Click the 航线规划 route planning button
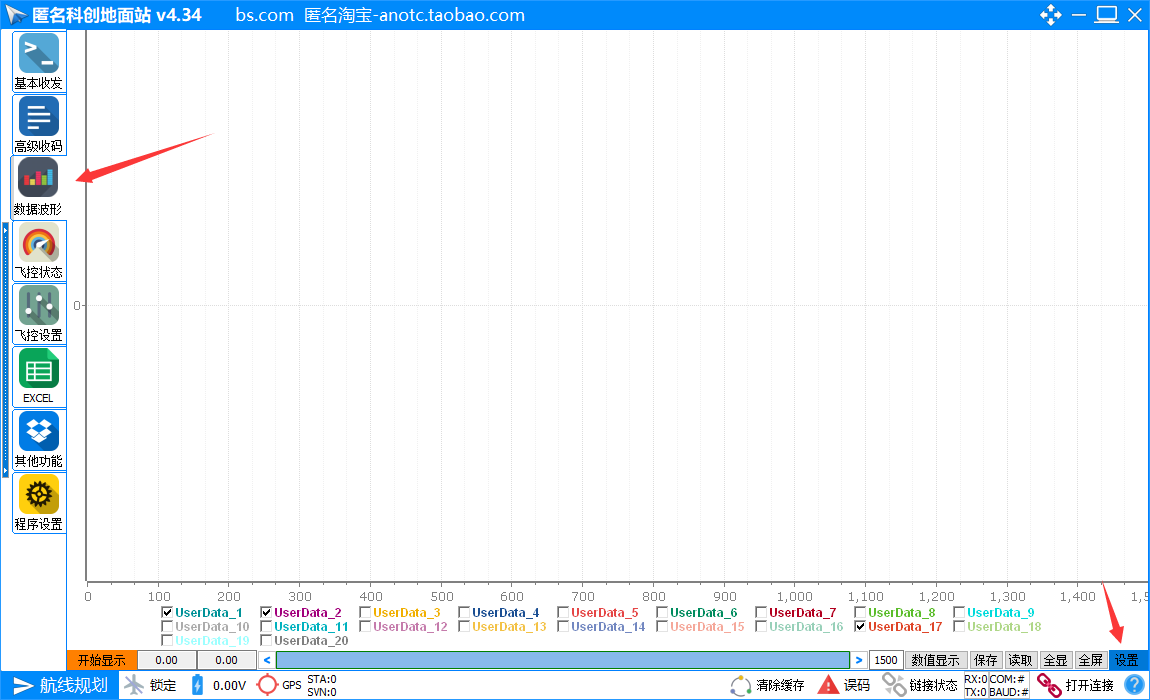Image resolution: width=1150 pixels, height=700 pixels. point(59,685)
